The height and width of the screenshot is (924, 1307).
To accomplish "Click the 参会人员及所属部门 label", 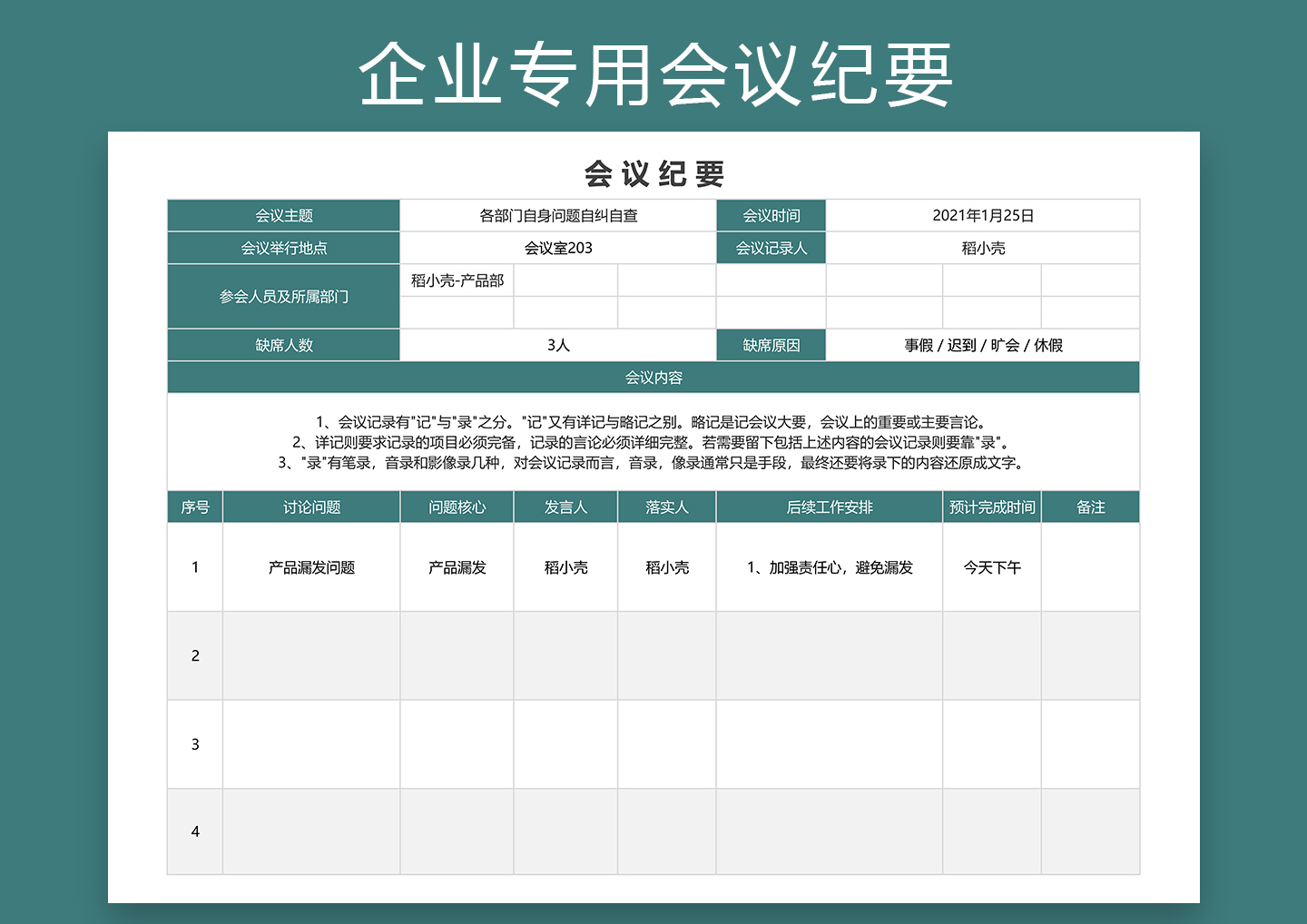I will click(x=282, y=296).
